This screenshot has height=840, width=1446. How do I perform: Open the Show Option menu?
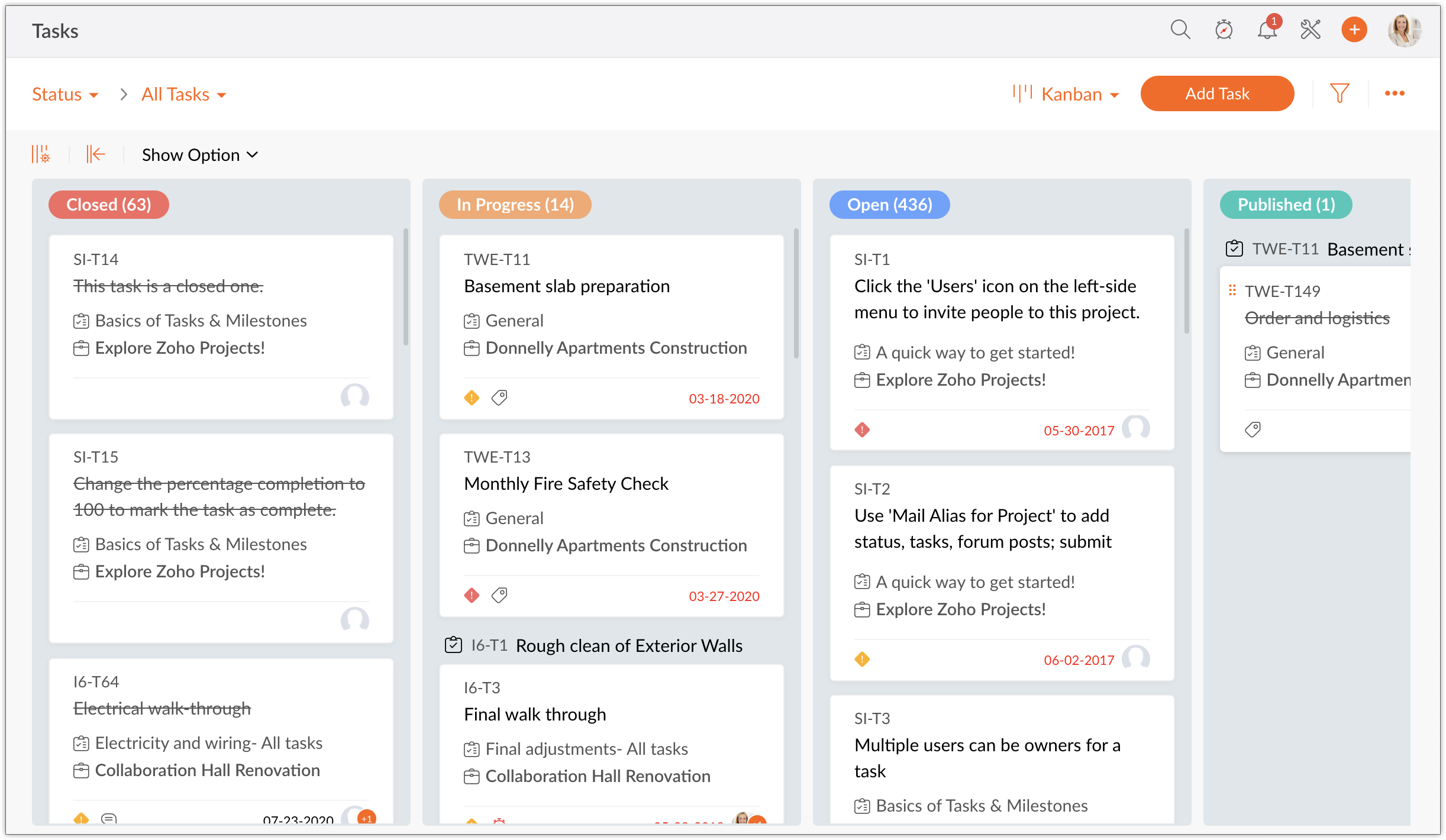point(200,155)
